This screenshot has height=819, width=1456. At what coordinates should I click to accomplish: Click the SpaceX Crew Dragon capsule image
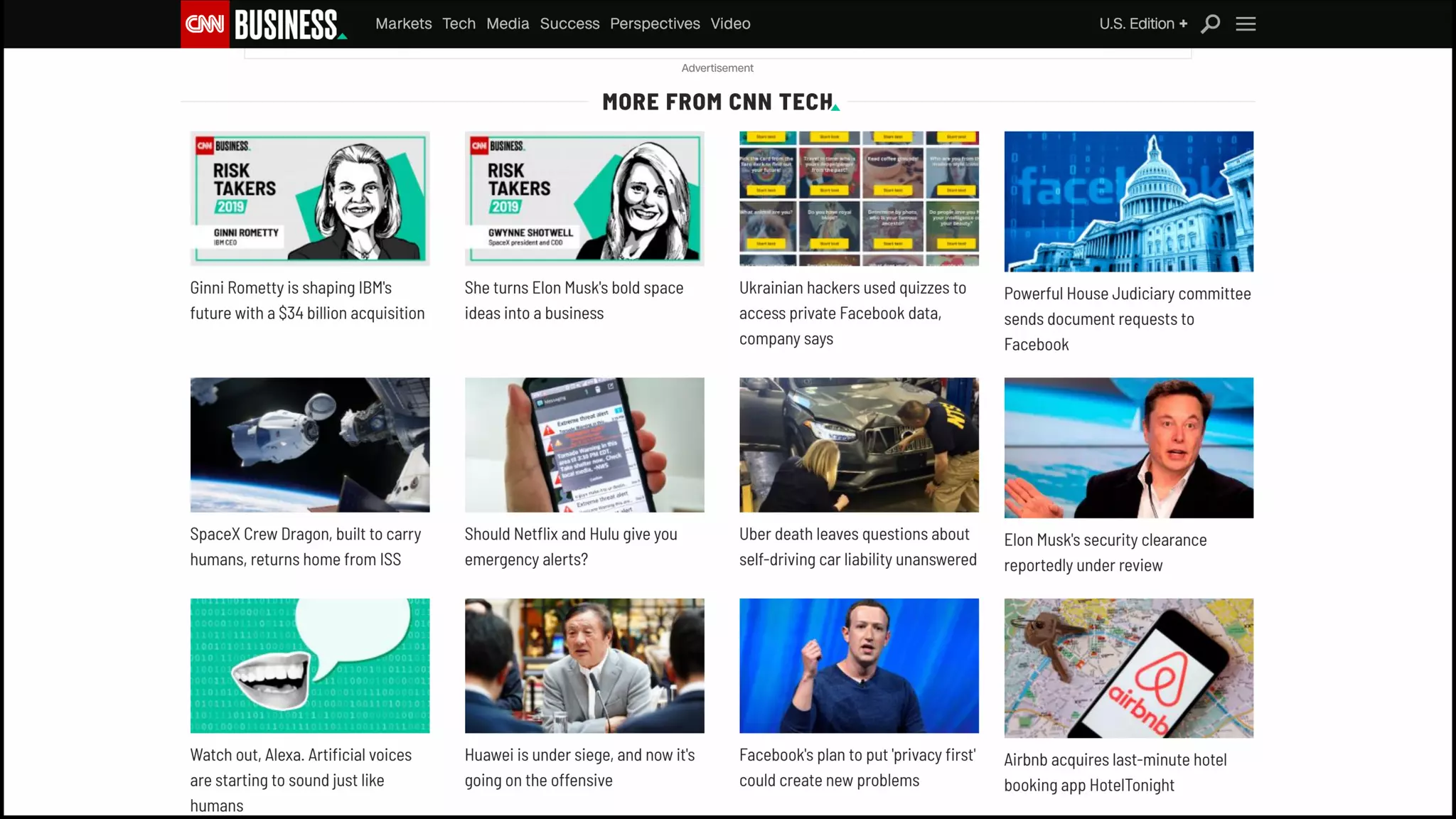(310, 444)
